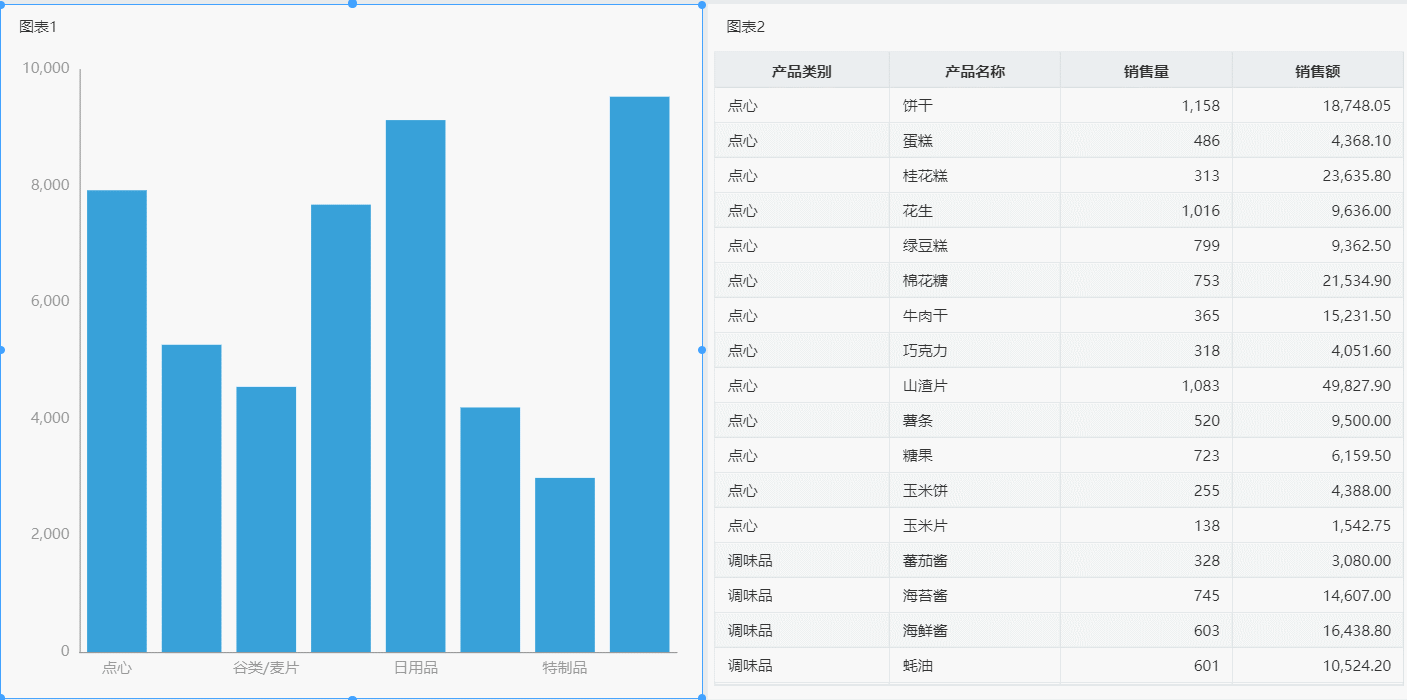Select the 图表1 chart title
This screenshot has height=700, width=1407.
pyautogui.click(x=38, y=27)
